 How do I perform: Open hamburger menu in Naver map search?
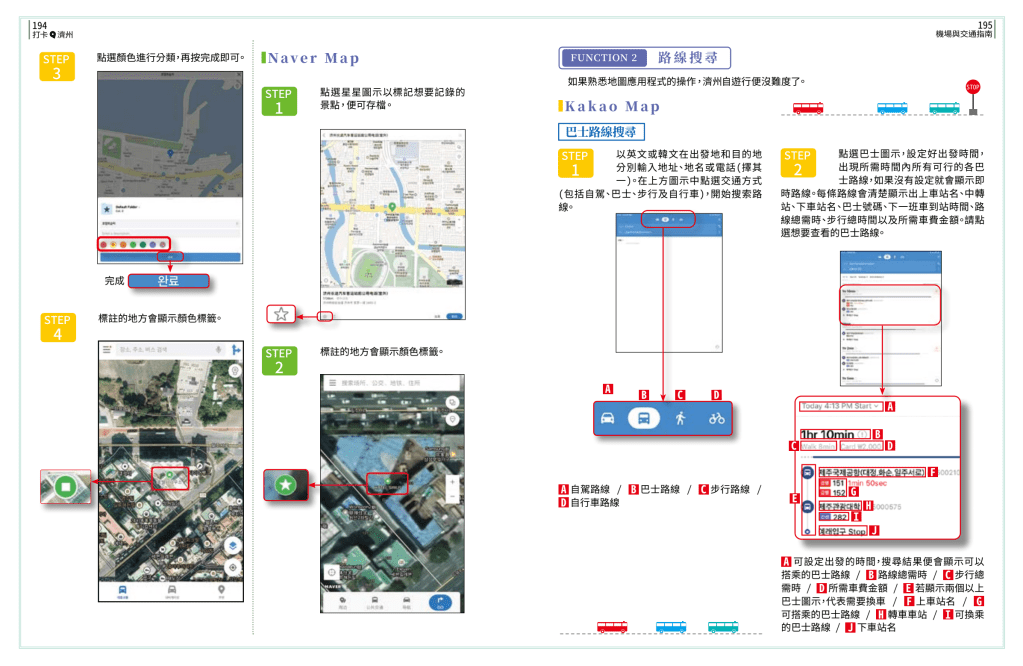click(333, 383)
